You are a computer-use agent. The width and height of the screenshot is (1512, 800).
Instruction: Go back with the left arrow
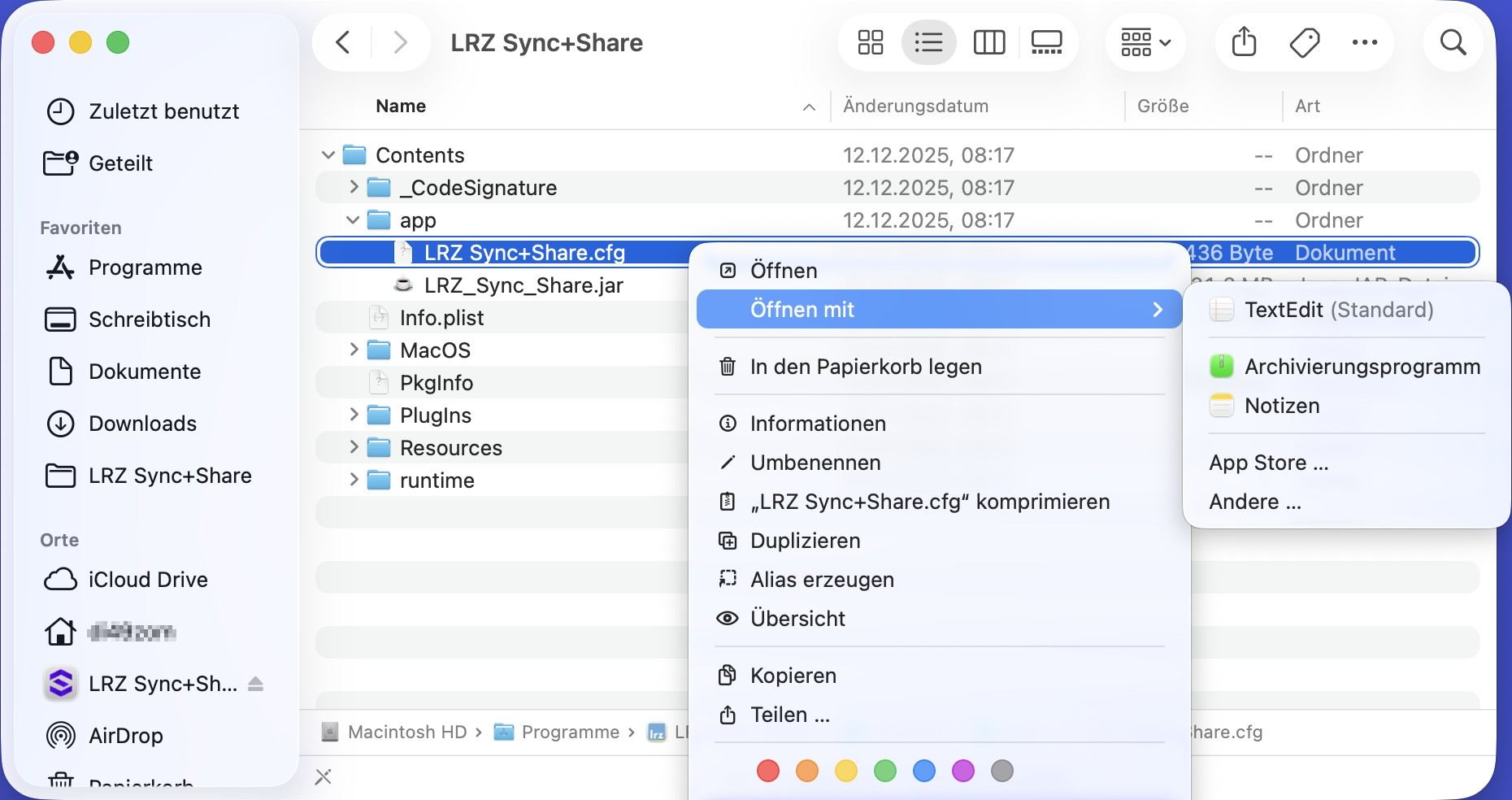(343, 42)
